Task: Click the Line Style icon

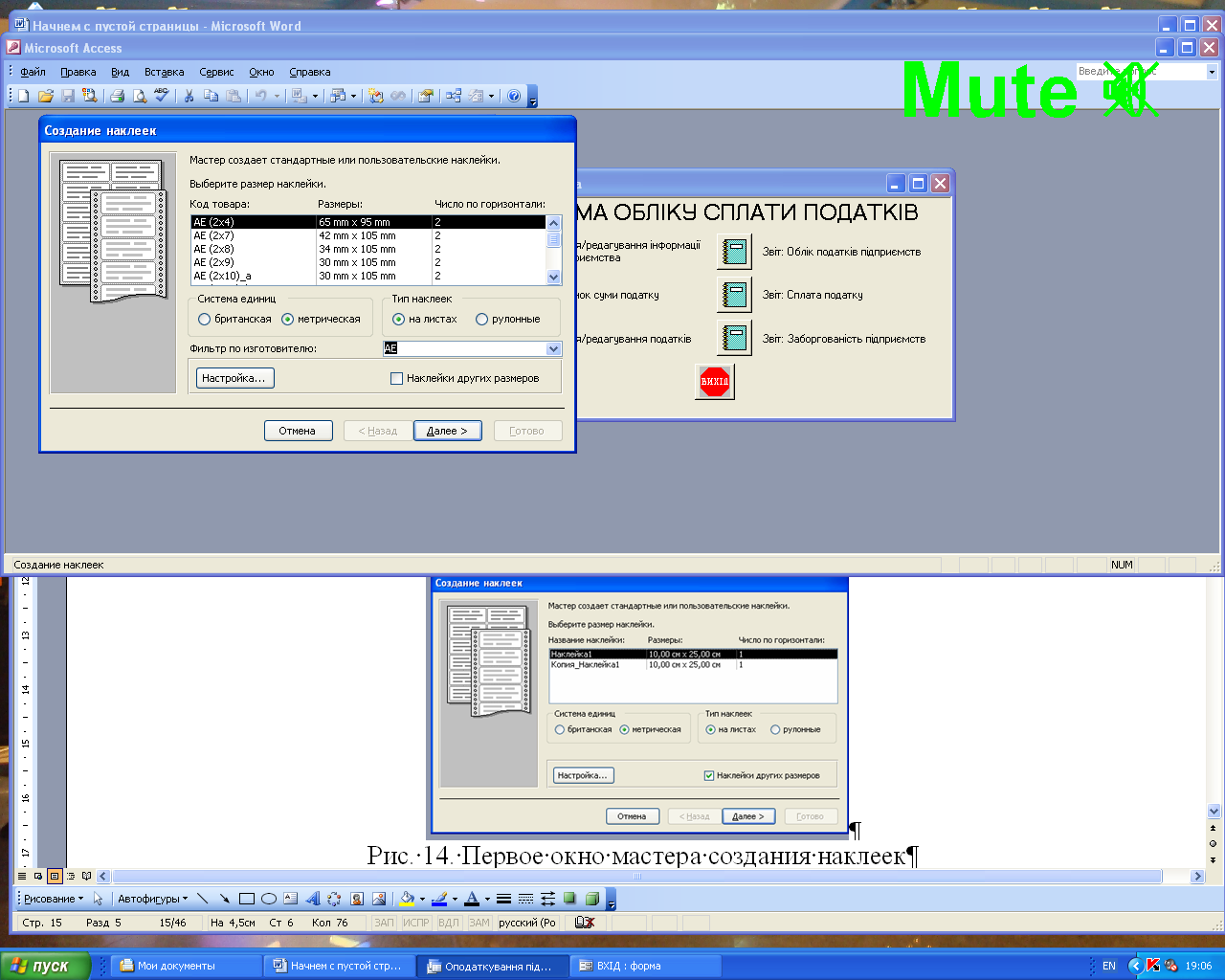Action: pyautogui.click(x=503, y=899)
